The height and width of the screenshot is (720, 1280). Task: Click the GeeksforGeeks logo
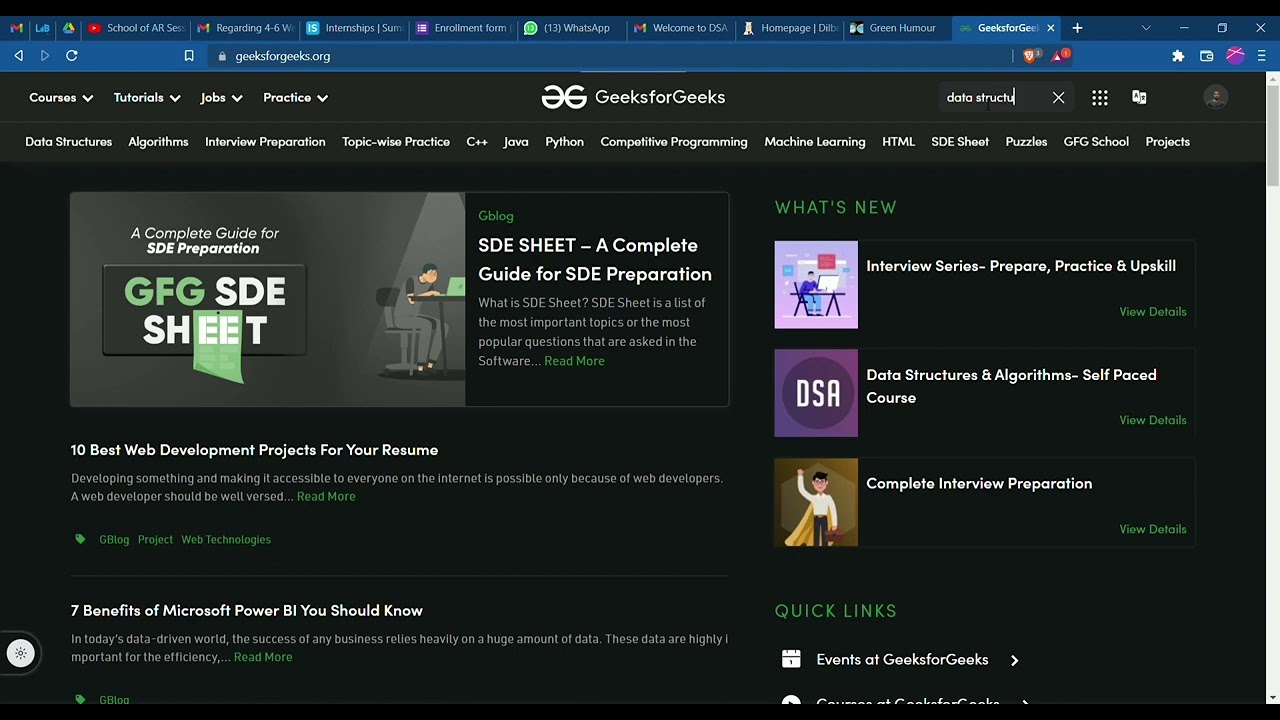point(633,97)
